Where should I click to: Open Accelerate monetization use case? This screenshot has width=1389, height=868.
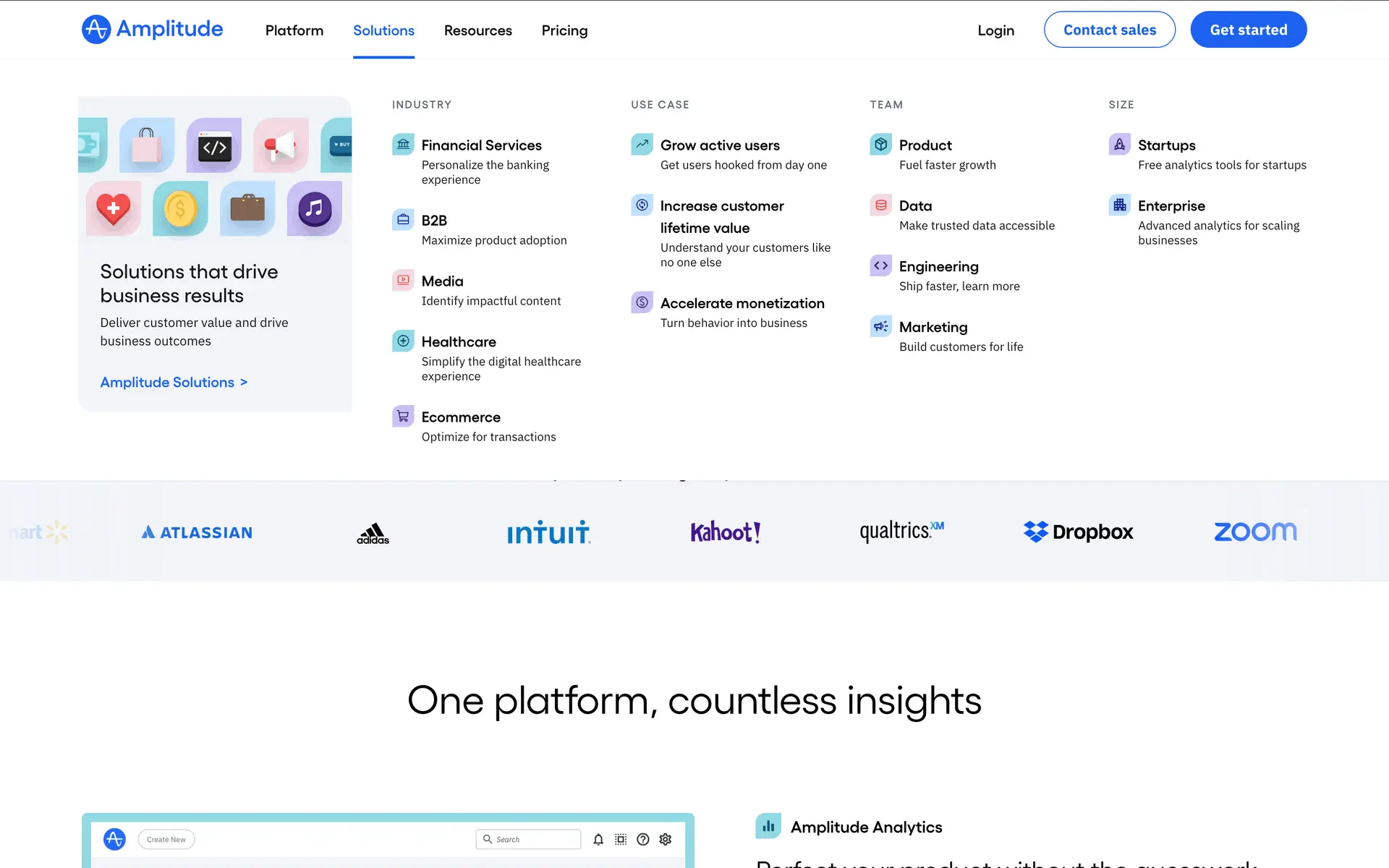742,303
